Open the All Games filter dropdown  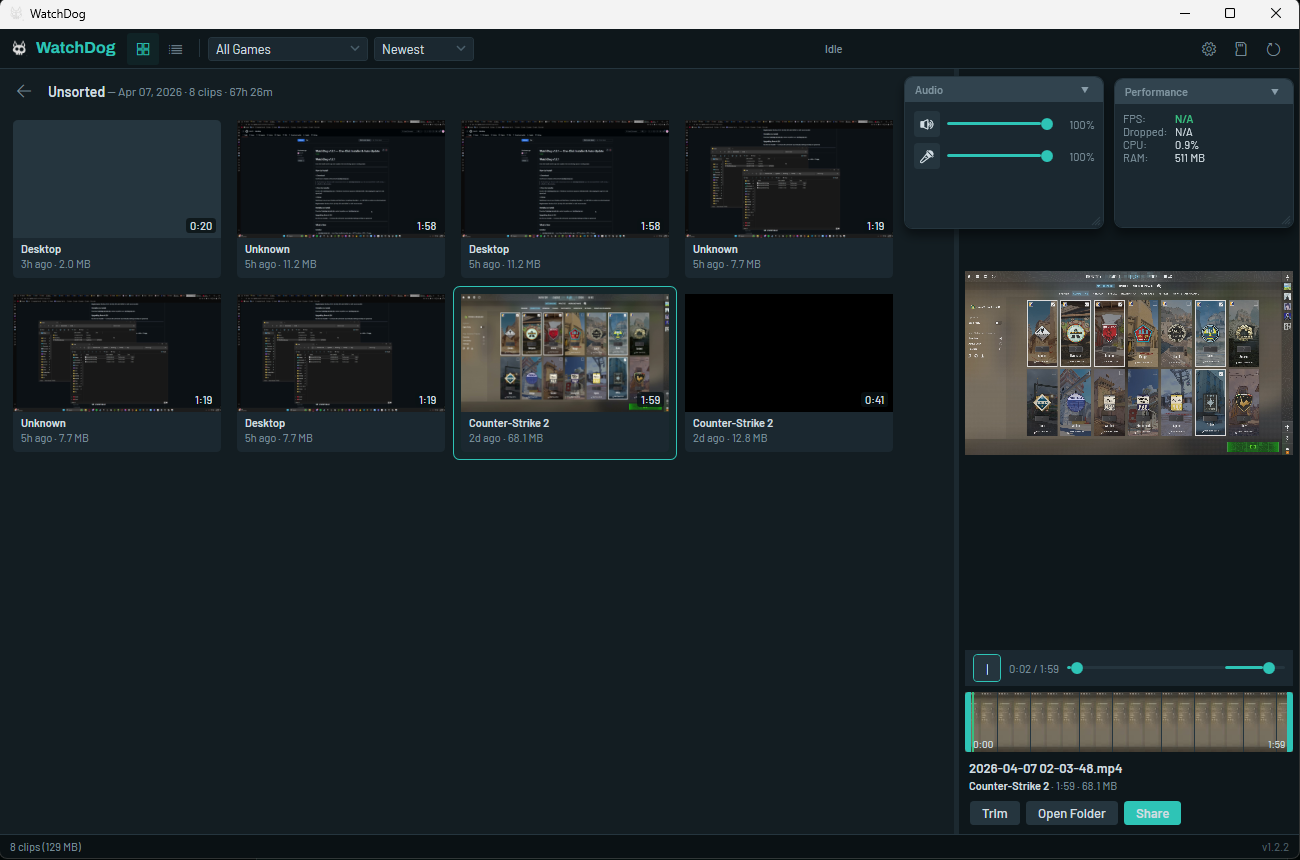point(287,48)
